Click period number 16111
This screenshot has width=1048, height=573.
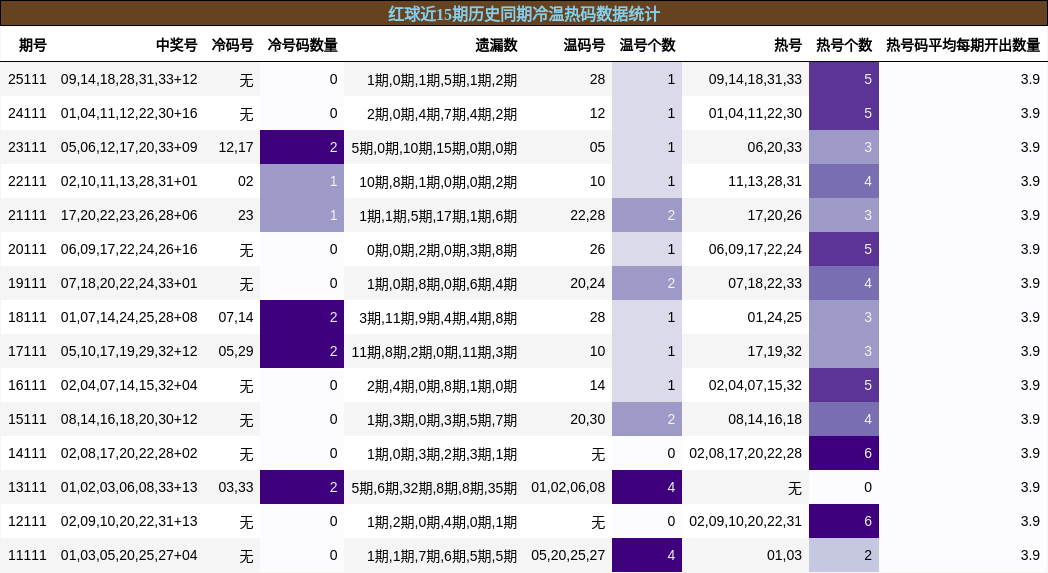click(27, 385)
